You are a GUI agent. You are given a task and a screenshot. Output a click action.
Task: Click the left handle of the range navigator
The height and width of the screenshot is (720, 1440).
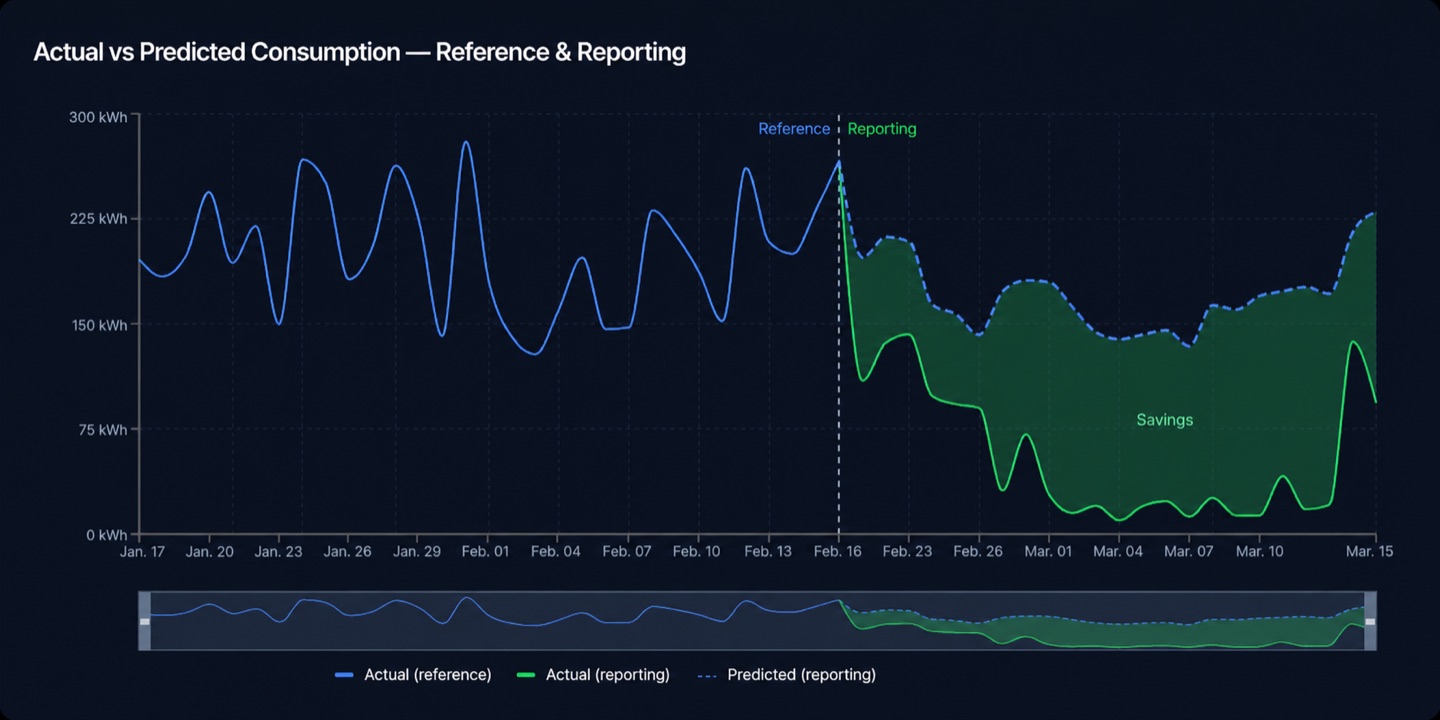click(x=144, y=621)
